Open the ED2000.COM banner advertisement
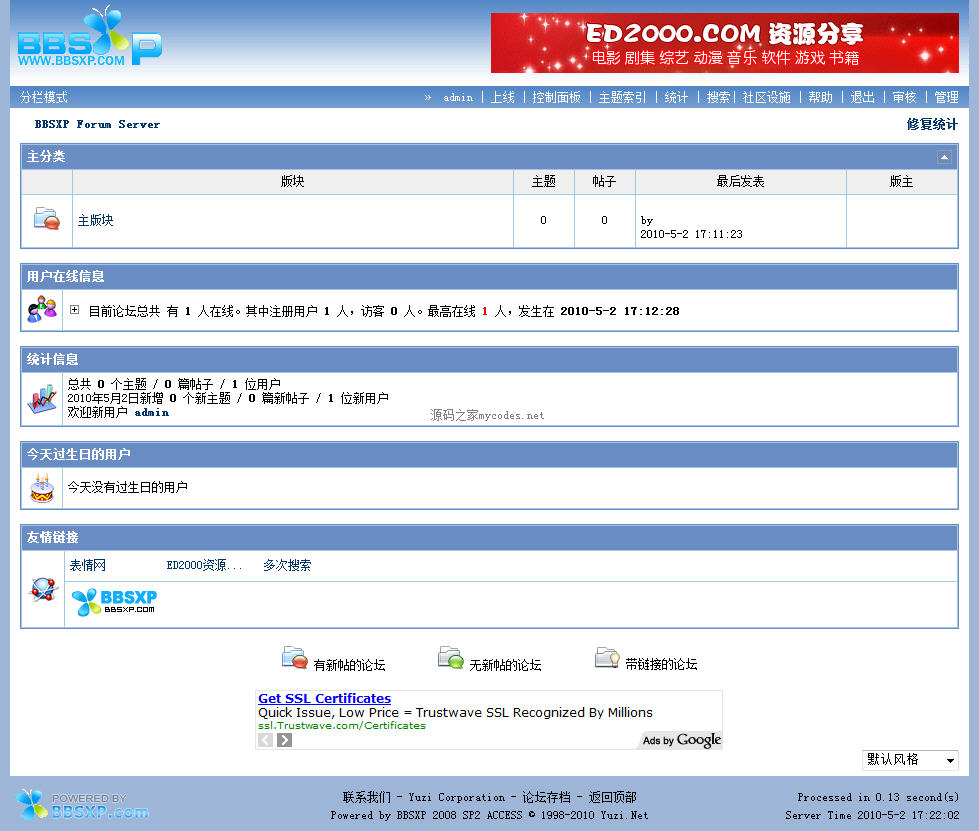Screen dimensions: 979x831 point(724,42)
